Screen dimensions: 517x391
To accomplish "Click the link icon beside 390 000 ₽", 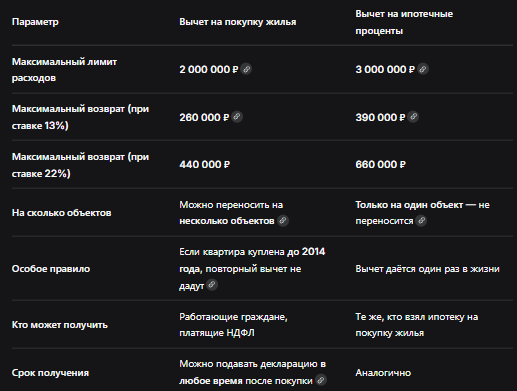I will coord(413,117).
